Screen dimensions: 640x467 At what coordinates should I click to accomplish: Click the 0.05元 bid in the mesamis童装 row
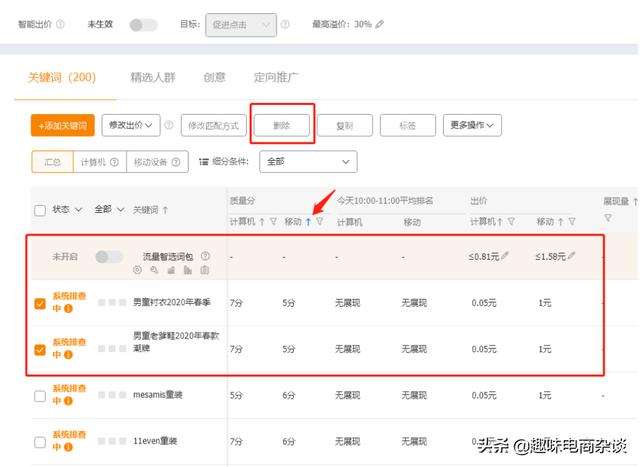pos(484,395)
